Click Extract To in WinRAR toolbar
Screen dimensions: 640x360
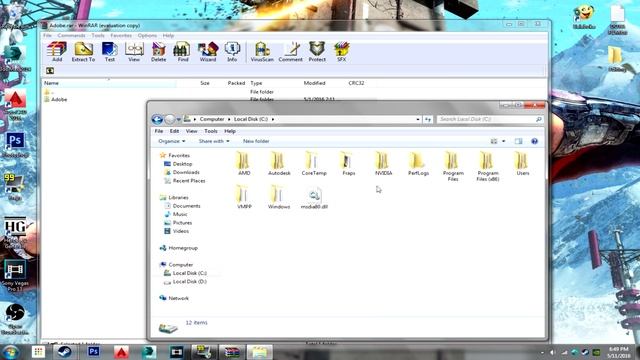click(83, 52)
